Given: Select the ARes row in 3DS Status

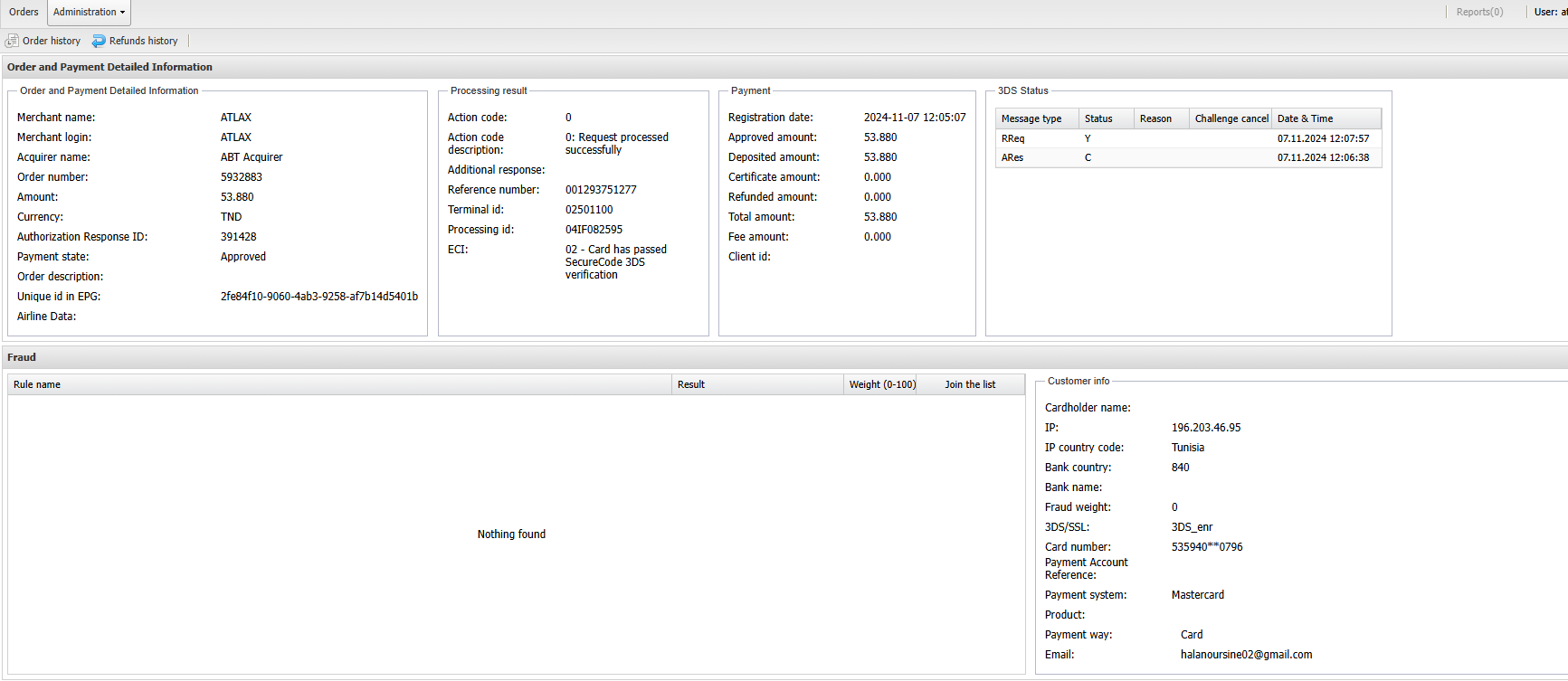Looking at the screenshot, I should (x=1012, y=157).
